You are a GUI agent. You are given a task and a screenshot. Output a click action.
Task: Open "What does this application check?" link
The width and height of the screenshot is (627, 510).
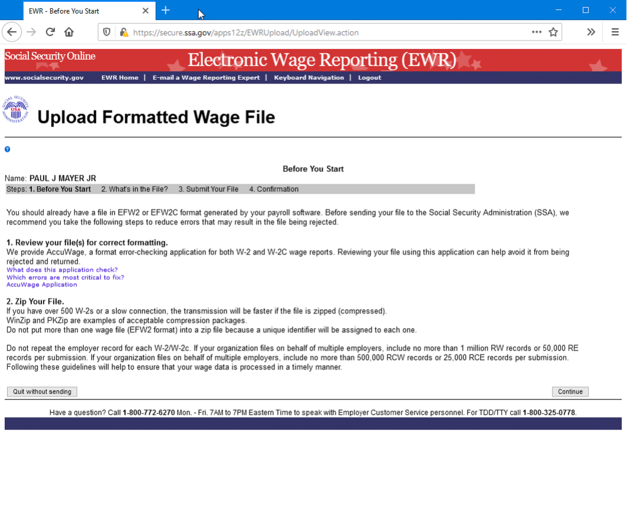click(x=61, y=270)
